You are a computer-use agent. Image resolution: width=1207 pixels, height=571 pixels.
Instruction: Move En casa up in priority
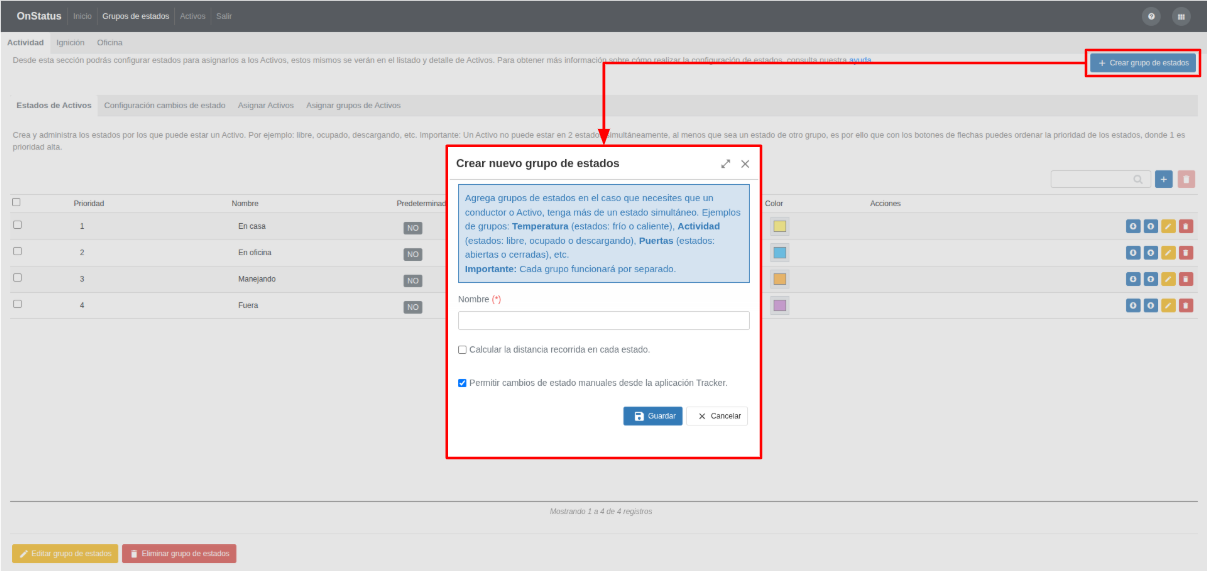pos(1151,226)
